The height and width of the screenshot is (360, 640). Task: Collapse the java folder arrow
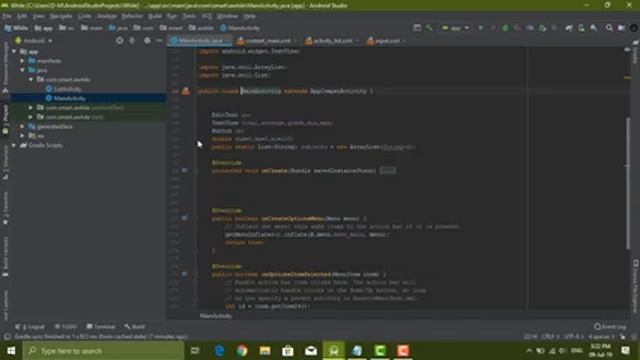pyautogui.click(x=22, y=70)
